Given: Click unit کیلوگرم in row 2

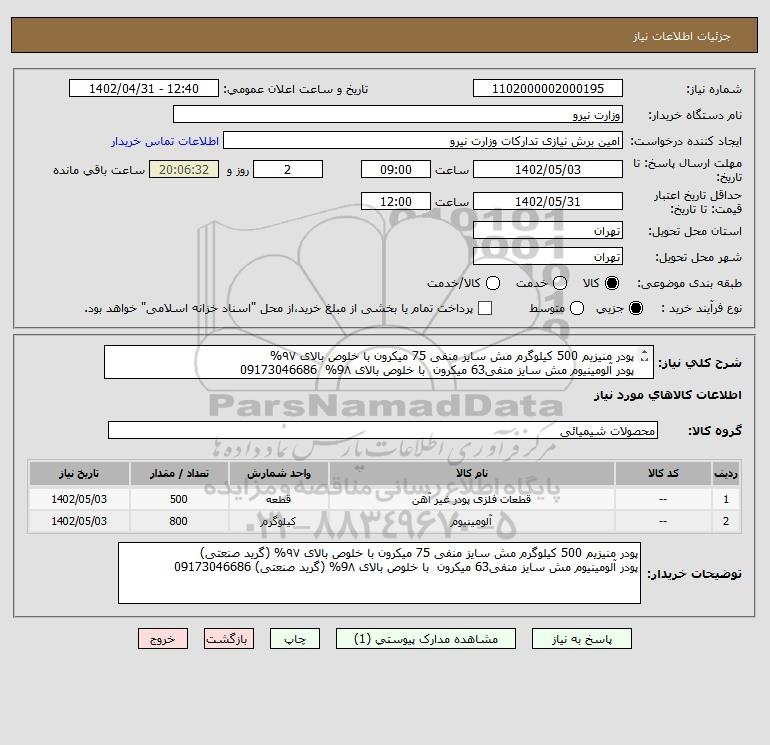Looking at the screenshot, I should point(278,522).
